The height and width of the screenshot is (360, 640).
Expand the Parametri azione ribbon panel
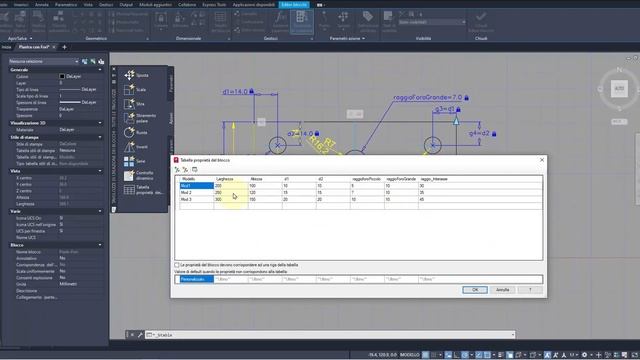pos(347,38)
